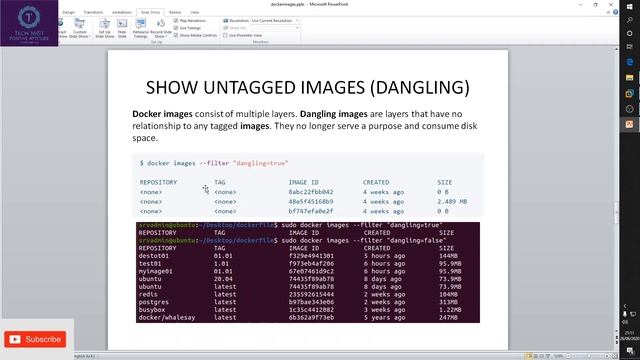Click vertical scrollbar up arrow
This screenshot has width=640, height=360.
(x=616, y=49)
